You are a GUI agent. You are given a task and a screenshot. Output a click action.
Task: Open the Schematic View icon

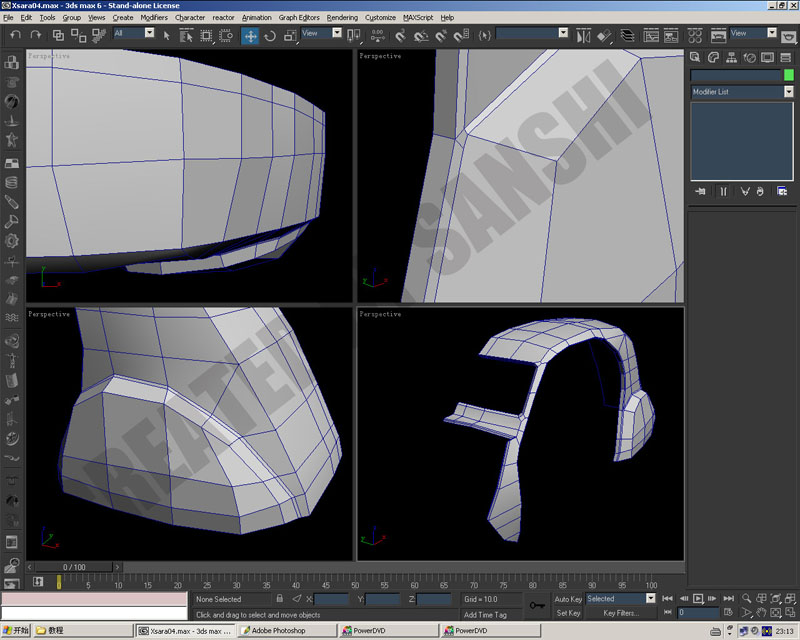tap(671, 36)
